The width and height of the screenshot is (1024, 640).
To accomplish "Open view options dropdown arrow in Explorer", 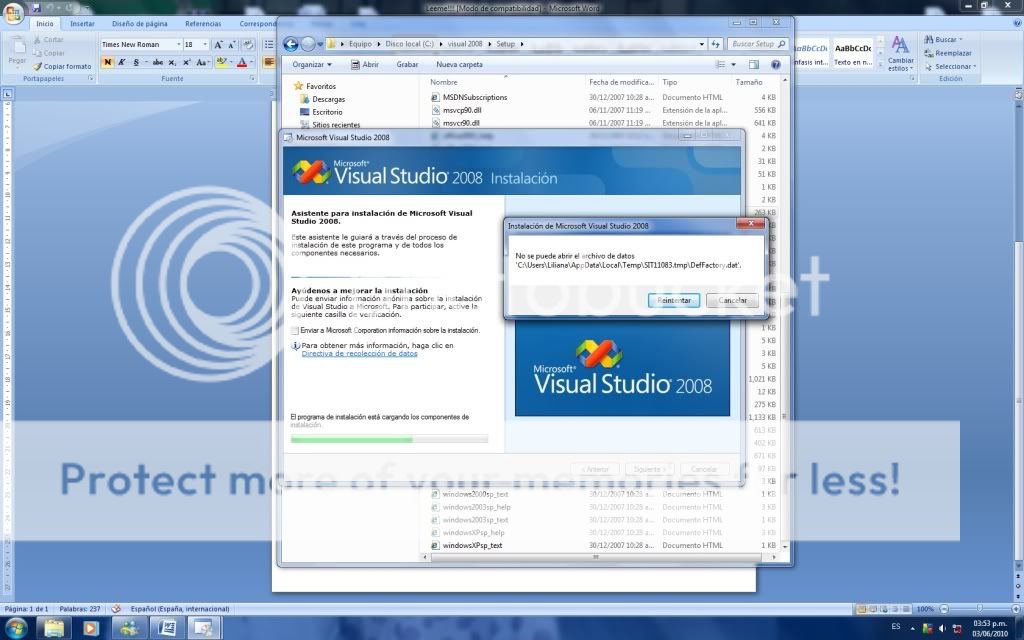I will [x=733, y=65].
